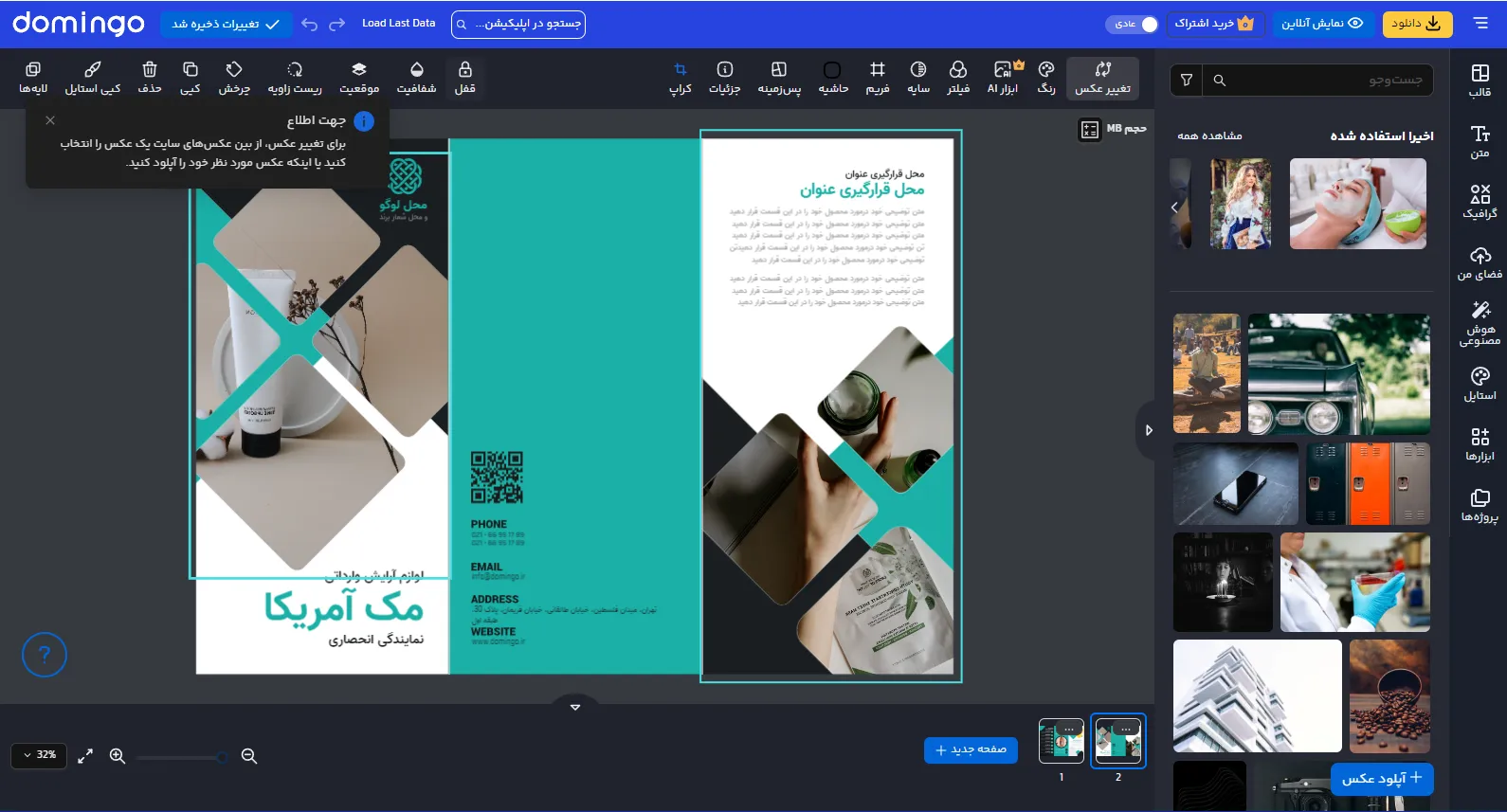Select the vintage green car image
The height and width of the screenshot is (812, 1507).
[x=1339, y=374]
